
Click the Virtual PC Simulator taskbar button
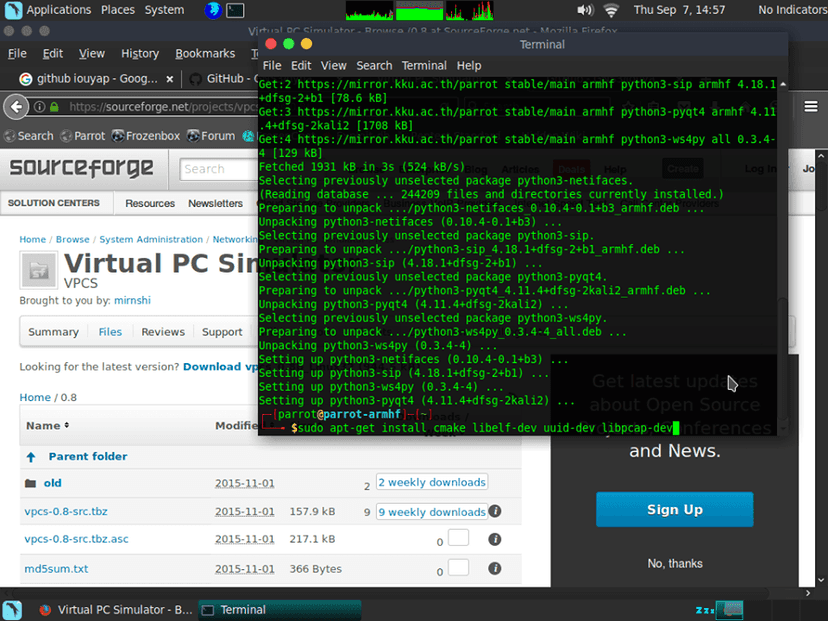point(116,610)
